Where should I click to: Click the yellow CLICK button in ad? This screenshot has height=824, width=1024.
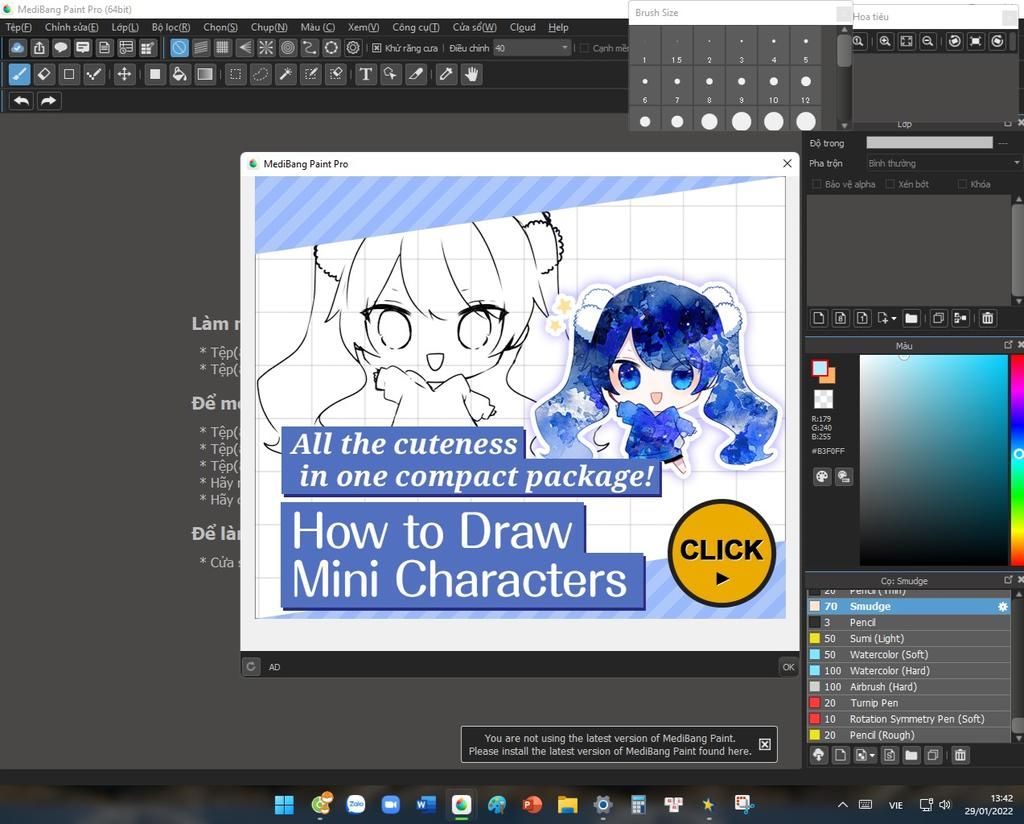[722, 554]
